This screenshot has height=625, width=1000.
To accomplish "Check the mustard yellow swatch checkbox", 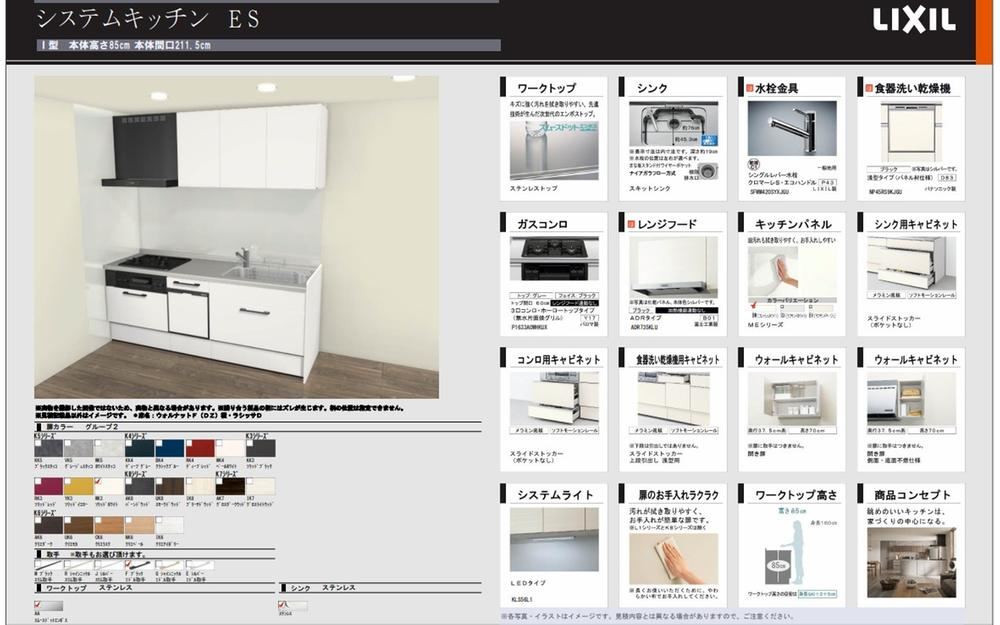I will coord(68,482).
